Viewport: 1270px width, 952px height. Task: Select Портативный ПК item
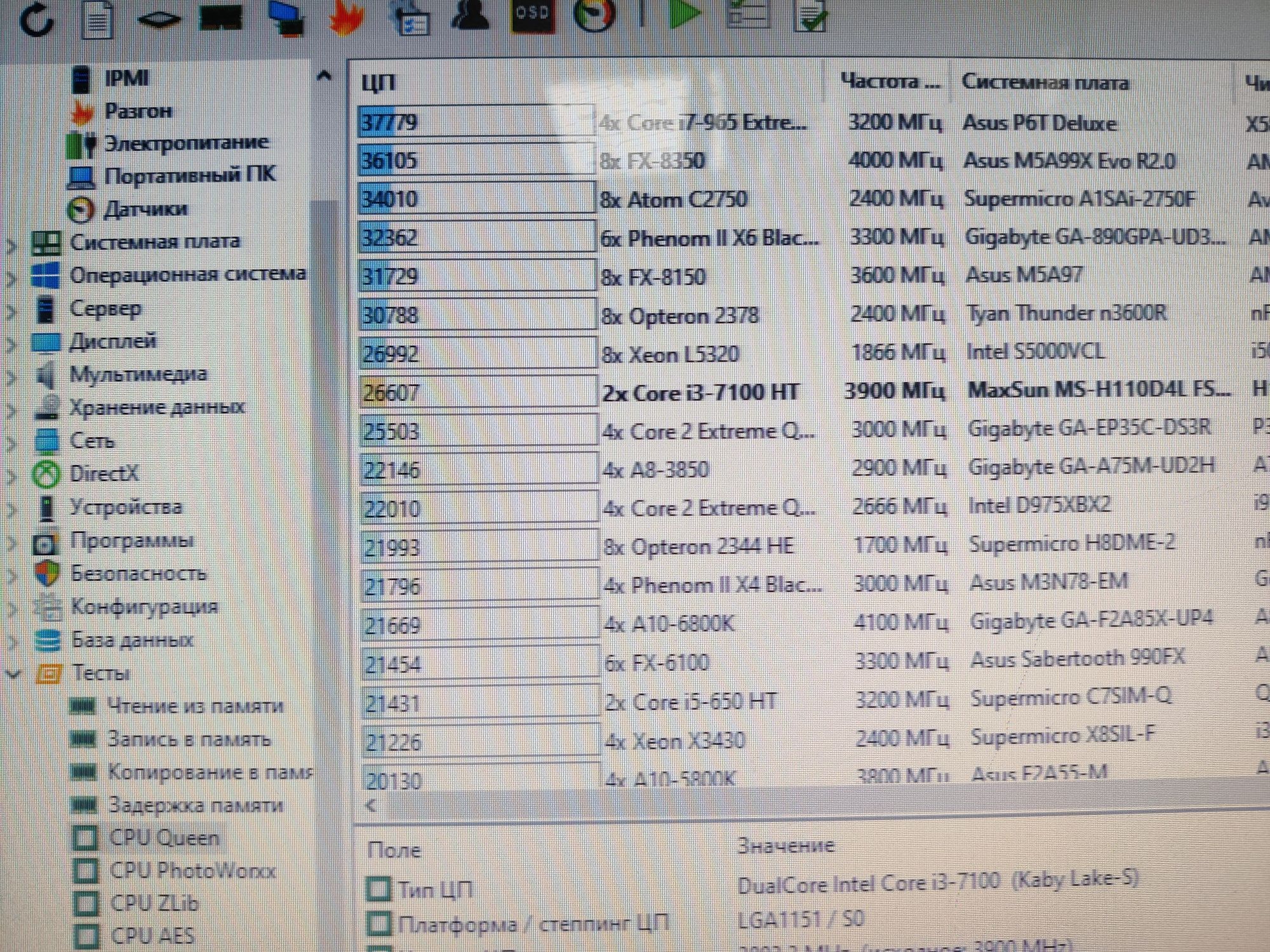tap(190, 175)
